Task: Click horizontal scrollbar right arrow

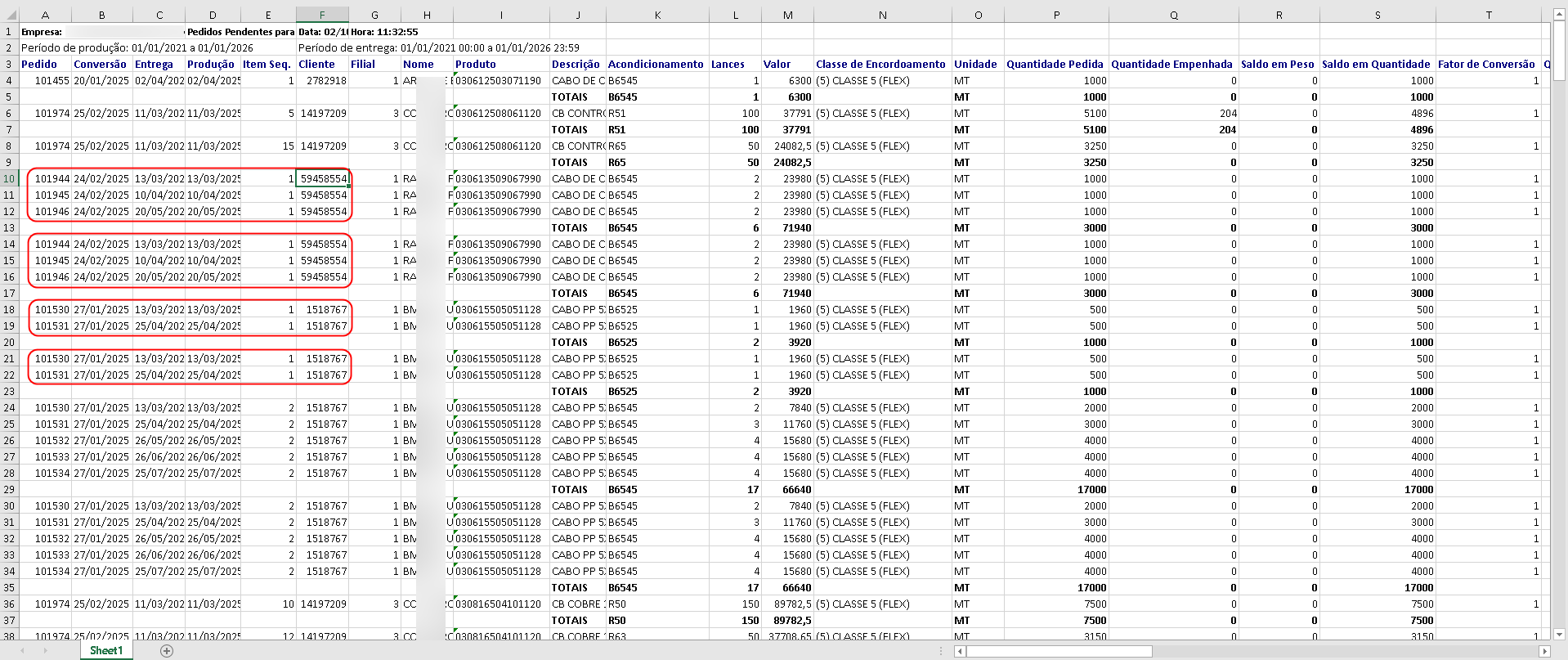Action: [1544, 652]
